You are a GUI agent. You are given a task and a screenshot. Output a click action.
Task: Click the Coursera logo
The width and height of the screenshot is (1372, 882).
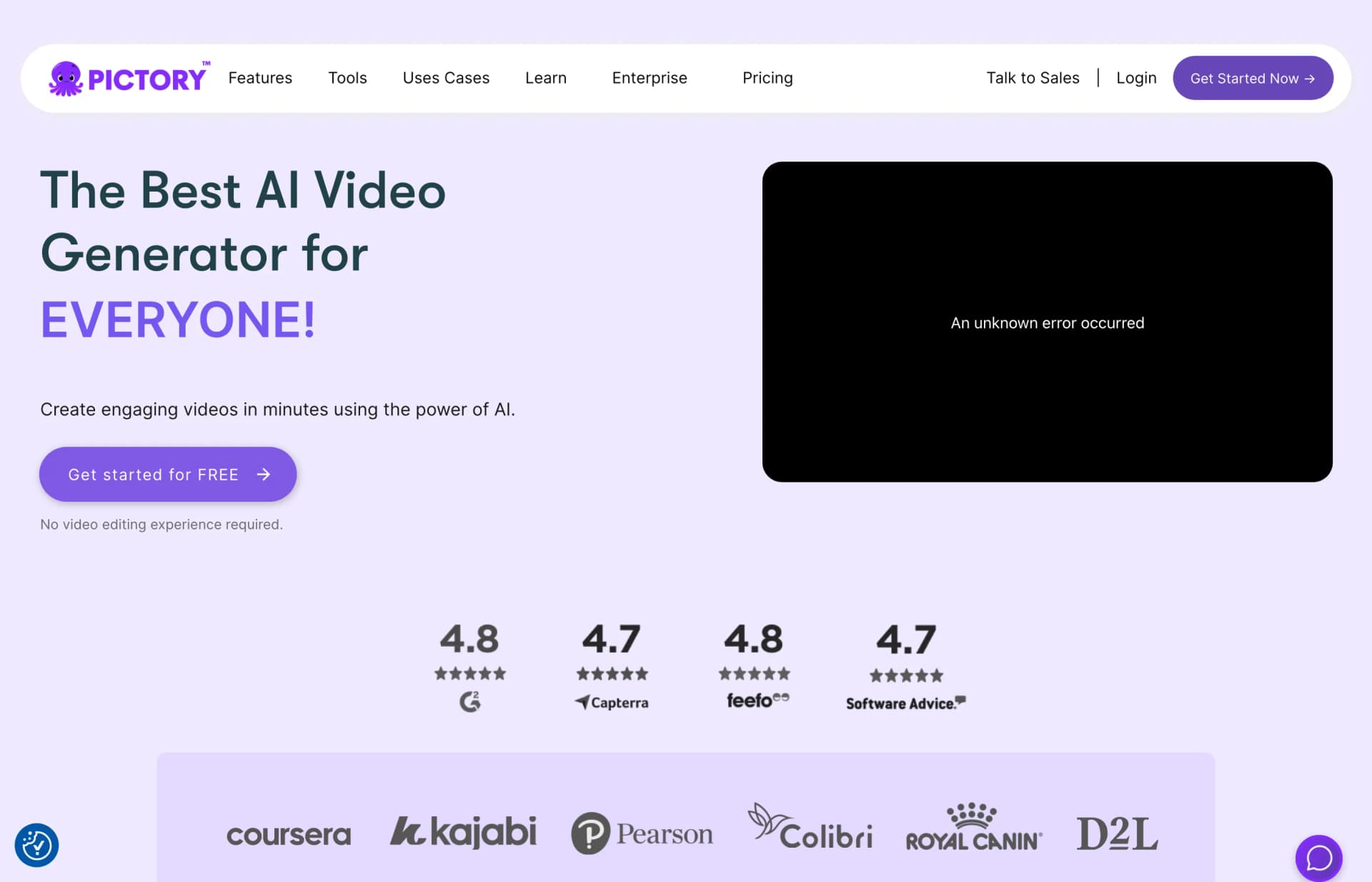tap(289, 834)
